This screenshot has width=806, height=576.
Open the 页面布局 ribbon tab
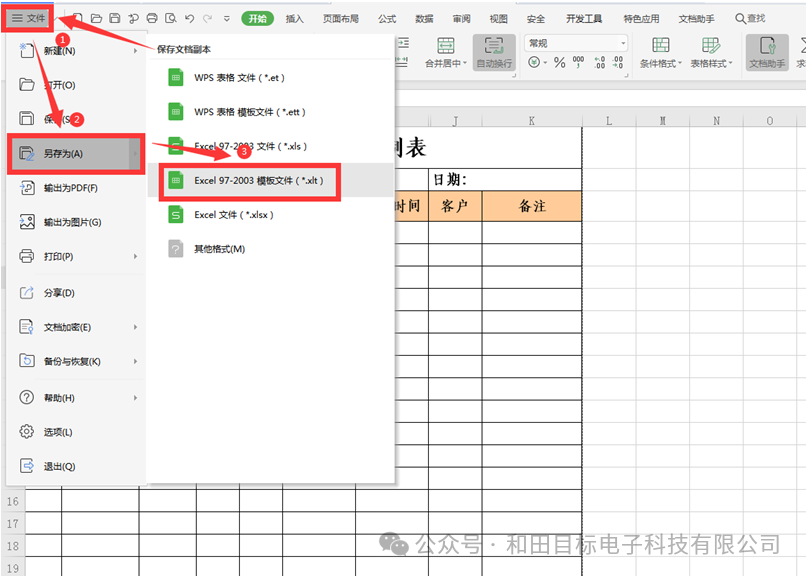[340, 19]
